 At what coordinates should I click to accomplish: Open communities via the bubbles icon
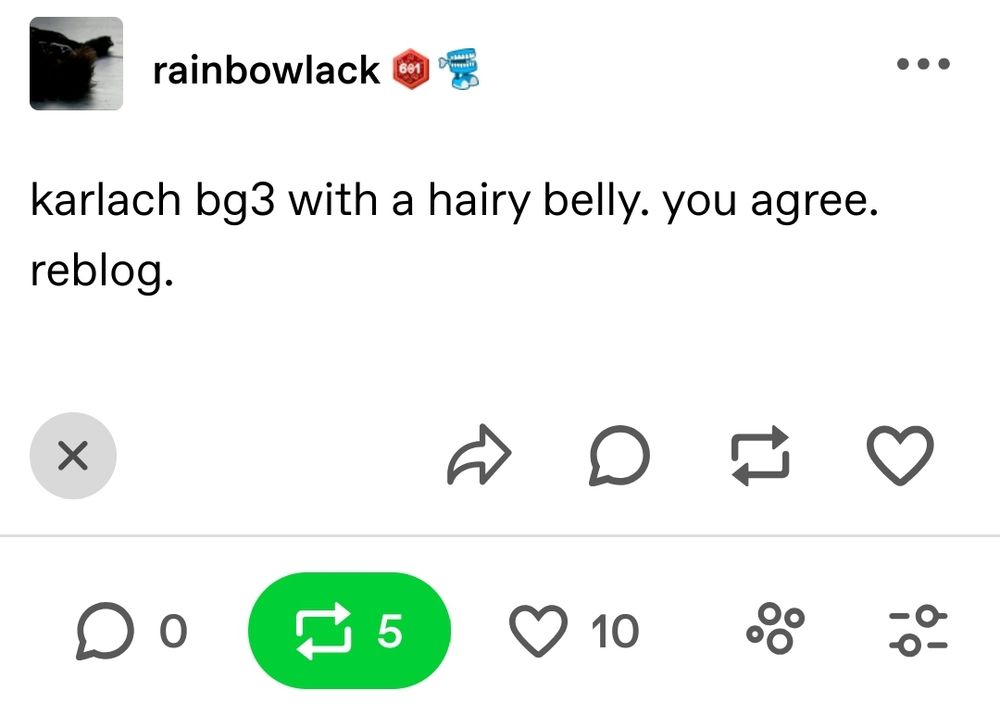point(777,629)
